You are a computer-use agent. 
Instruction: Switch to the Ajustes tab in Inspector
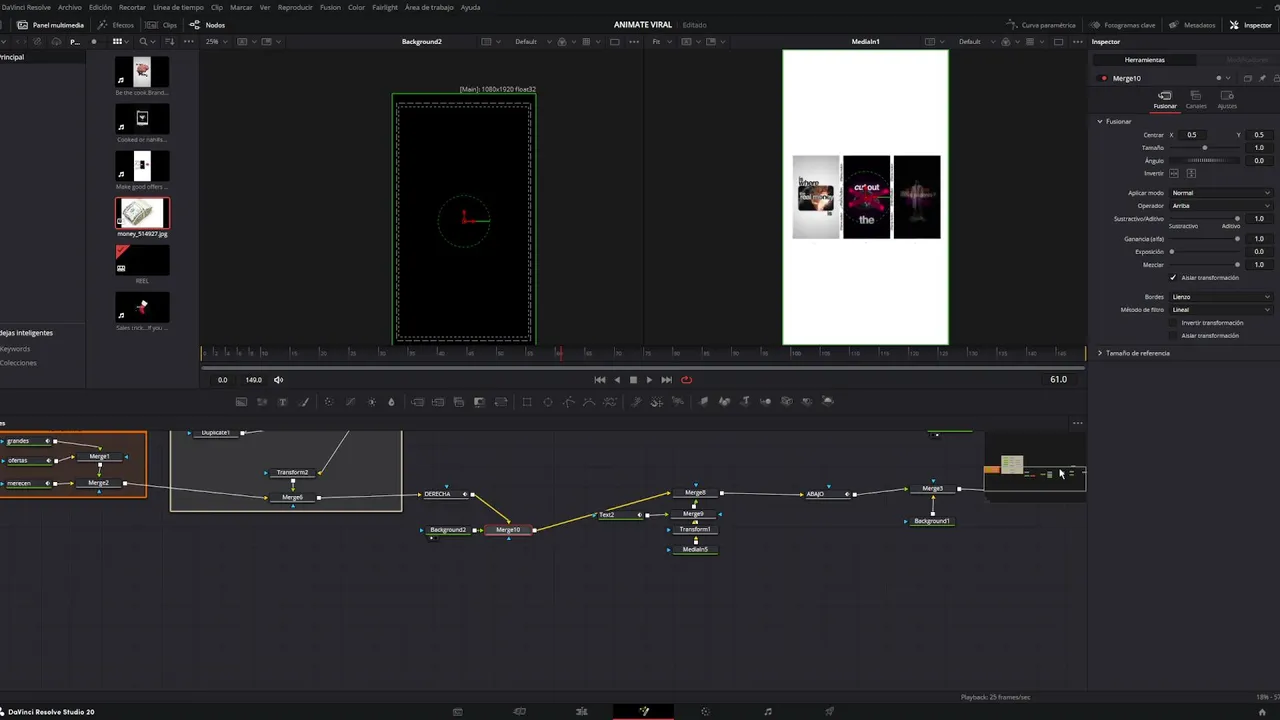tap(1227, 99)
